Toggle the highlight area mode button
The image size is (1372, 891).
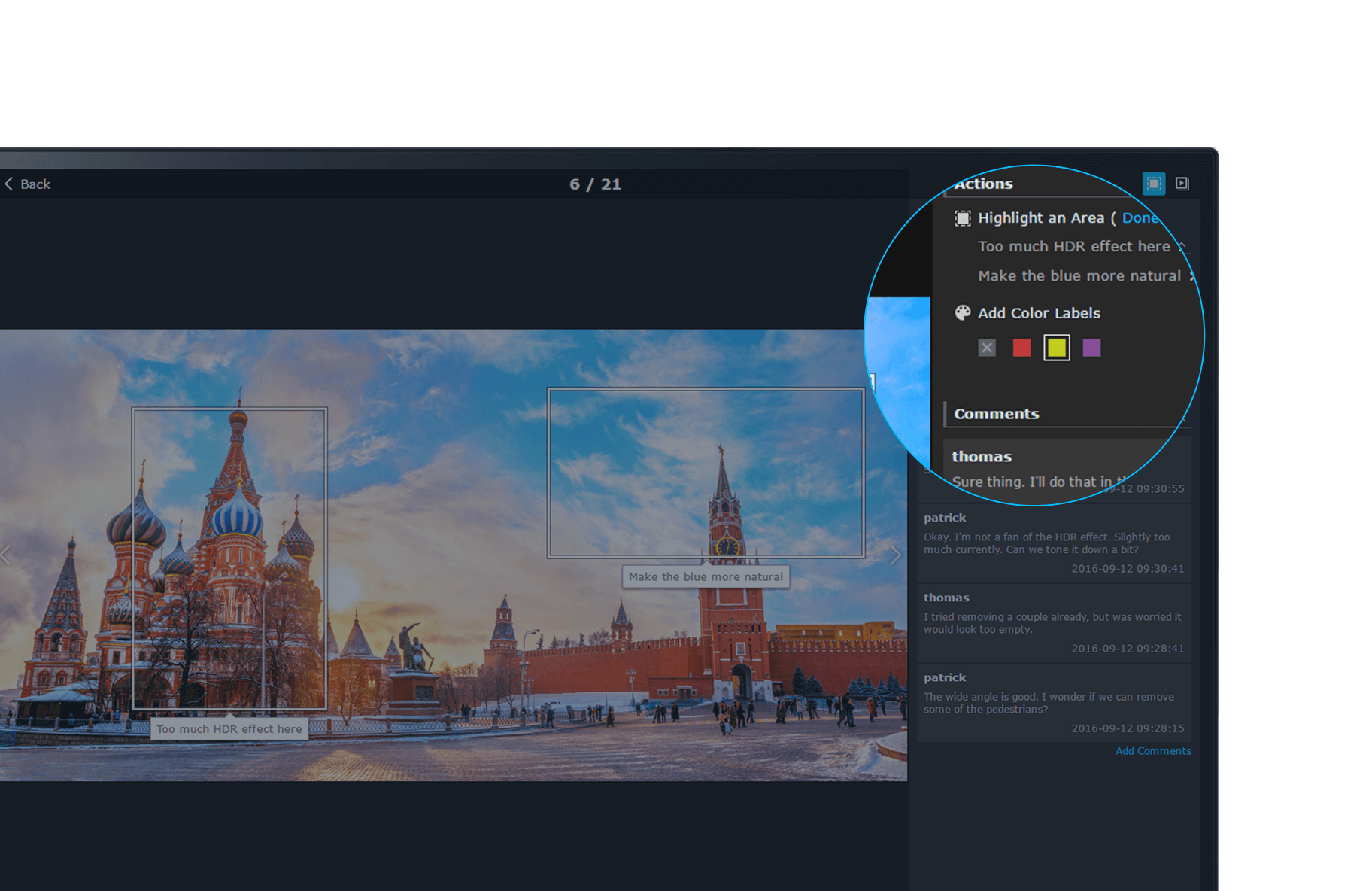pos(1153,184)
